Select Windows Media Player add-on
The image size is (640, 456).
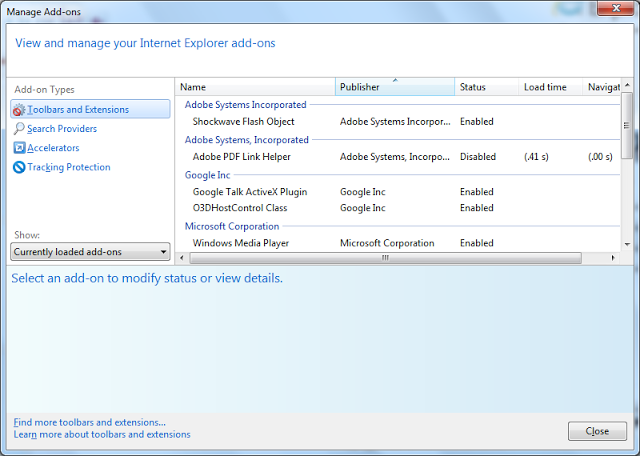click(x=398, y=243)
